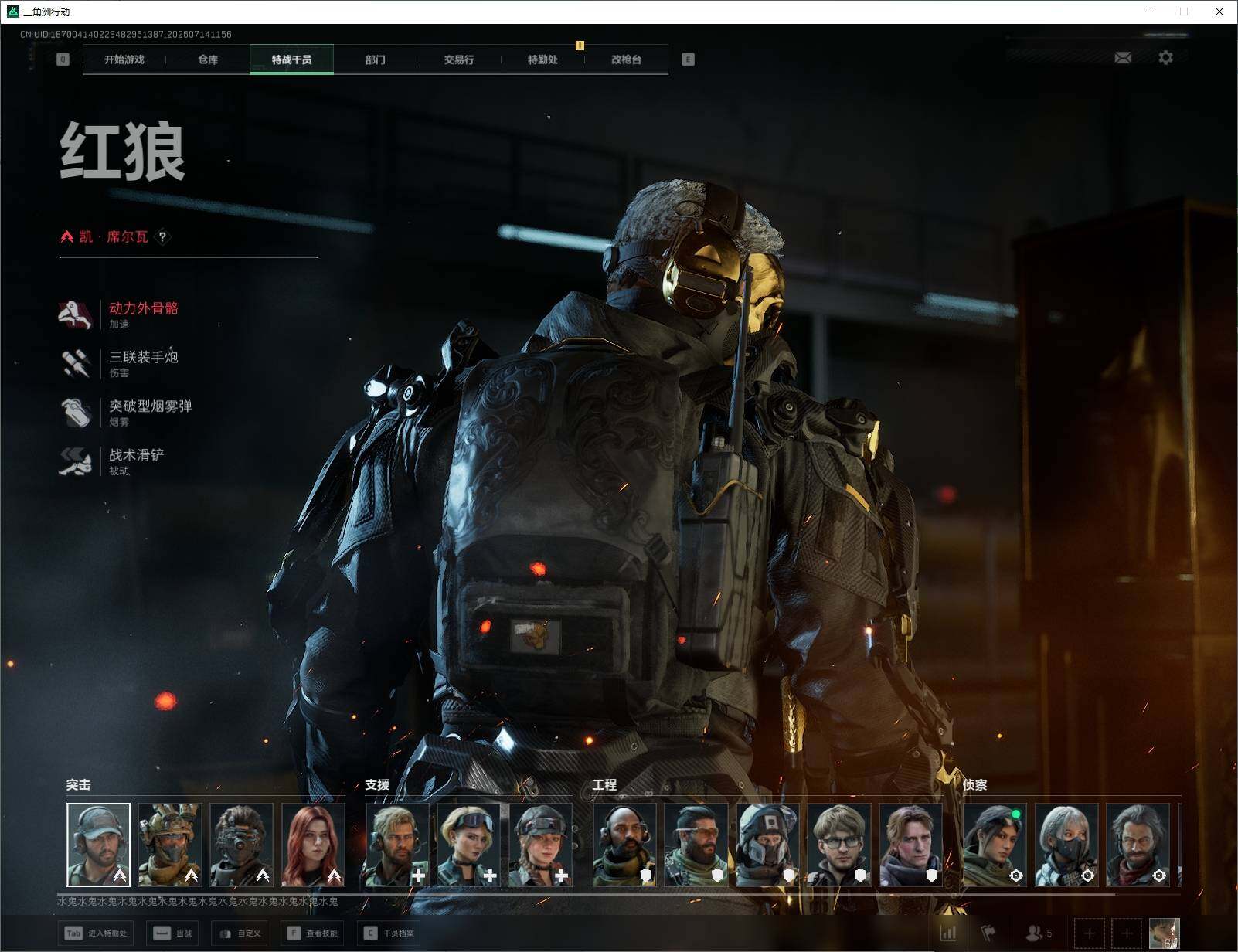Select the 三联装手炮 skill icon

tap(75, 363)
